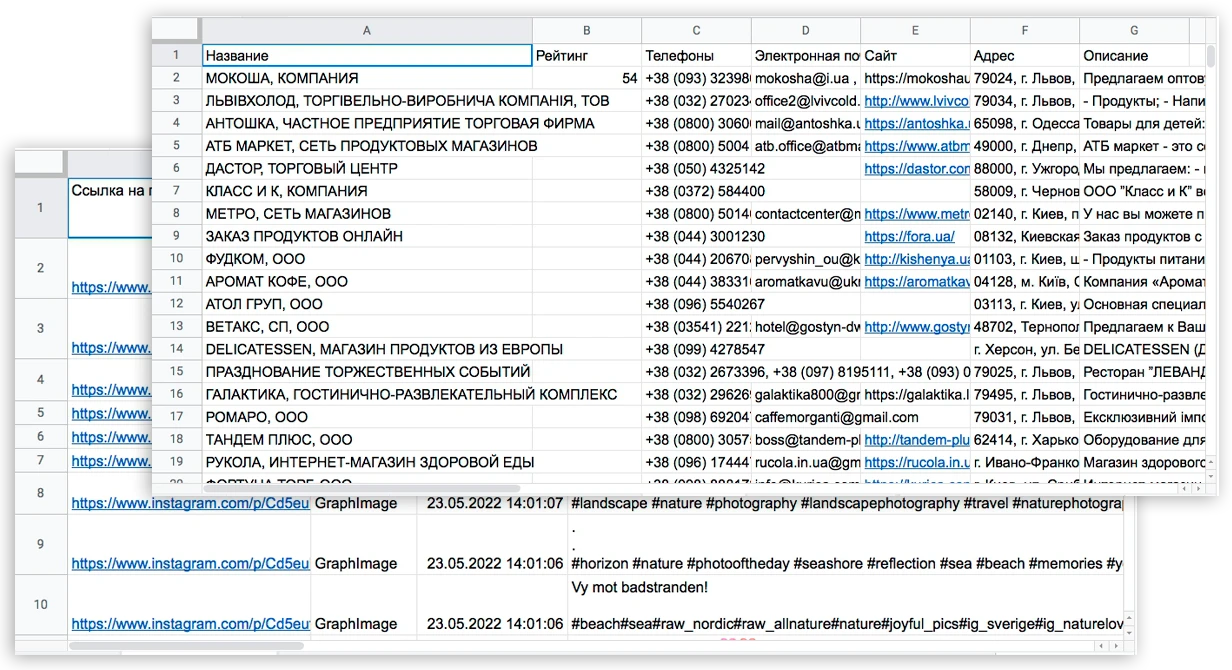Click scroll left arrow in front spreadsheet

1185,489
